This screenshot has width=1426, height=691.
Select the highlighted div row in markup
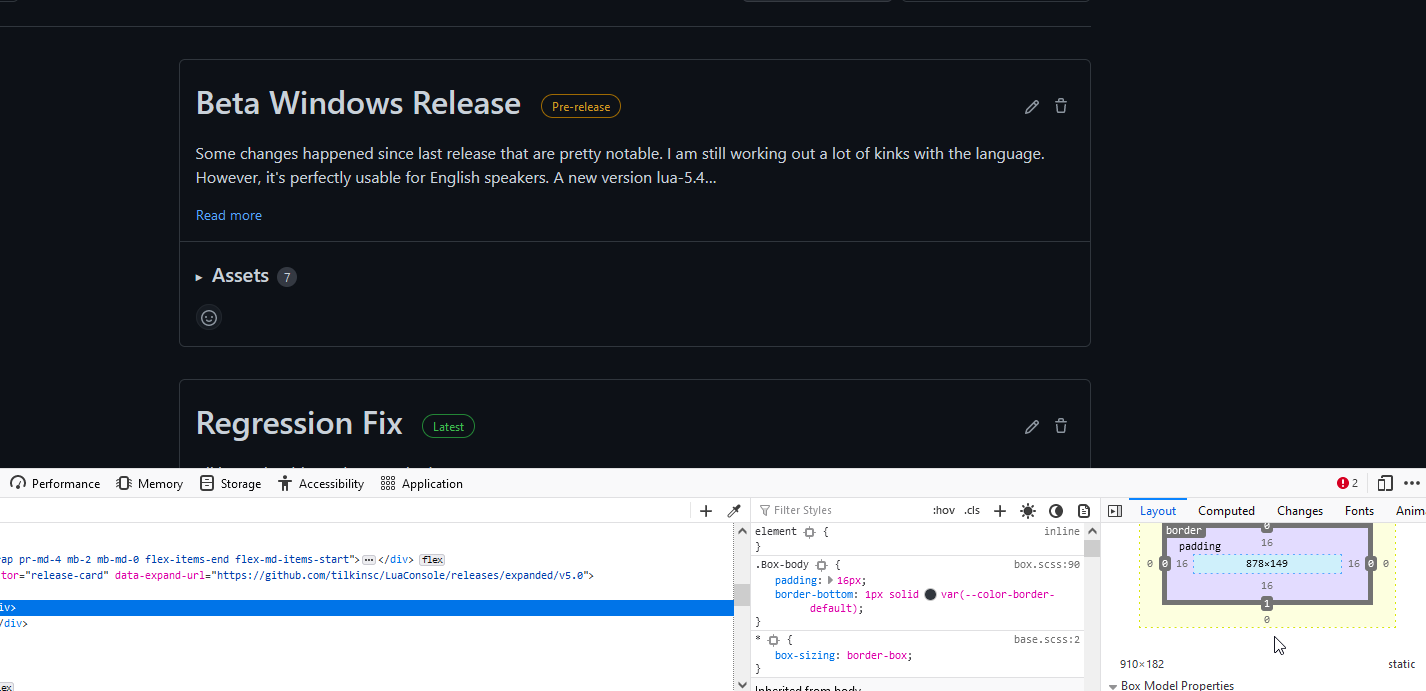[367, 608]
